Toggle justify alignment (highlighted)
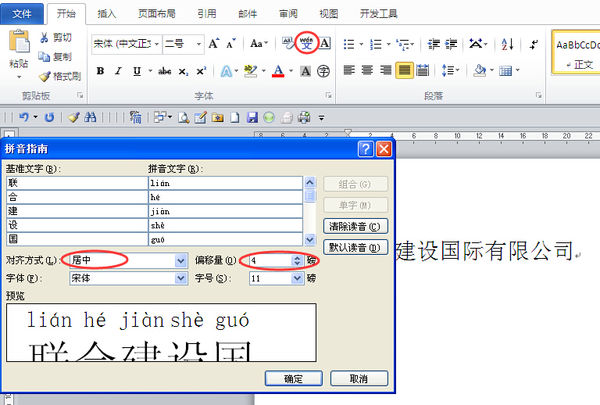 click(404, 70)
